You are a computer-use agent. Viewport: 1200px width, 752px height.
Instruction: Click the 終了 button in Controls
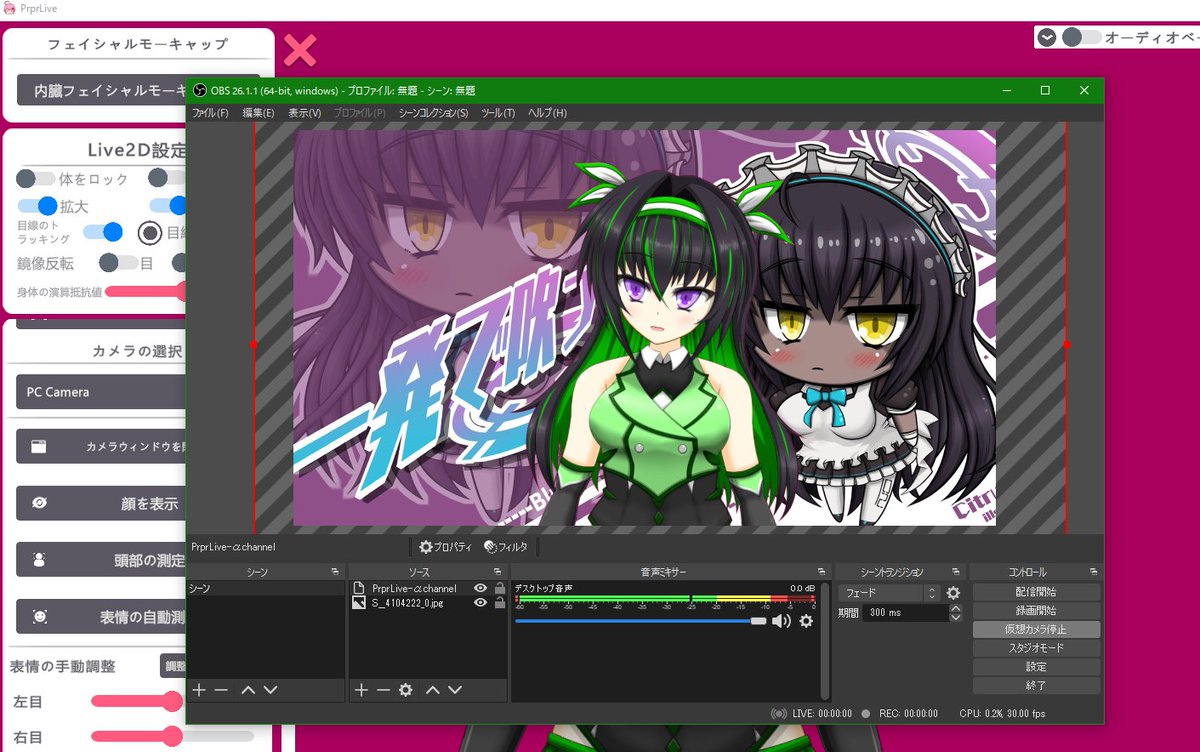pos(1036,686)
